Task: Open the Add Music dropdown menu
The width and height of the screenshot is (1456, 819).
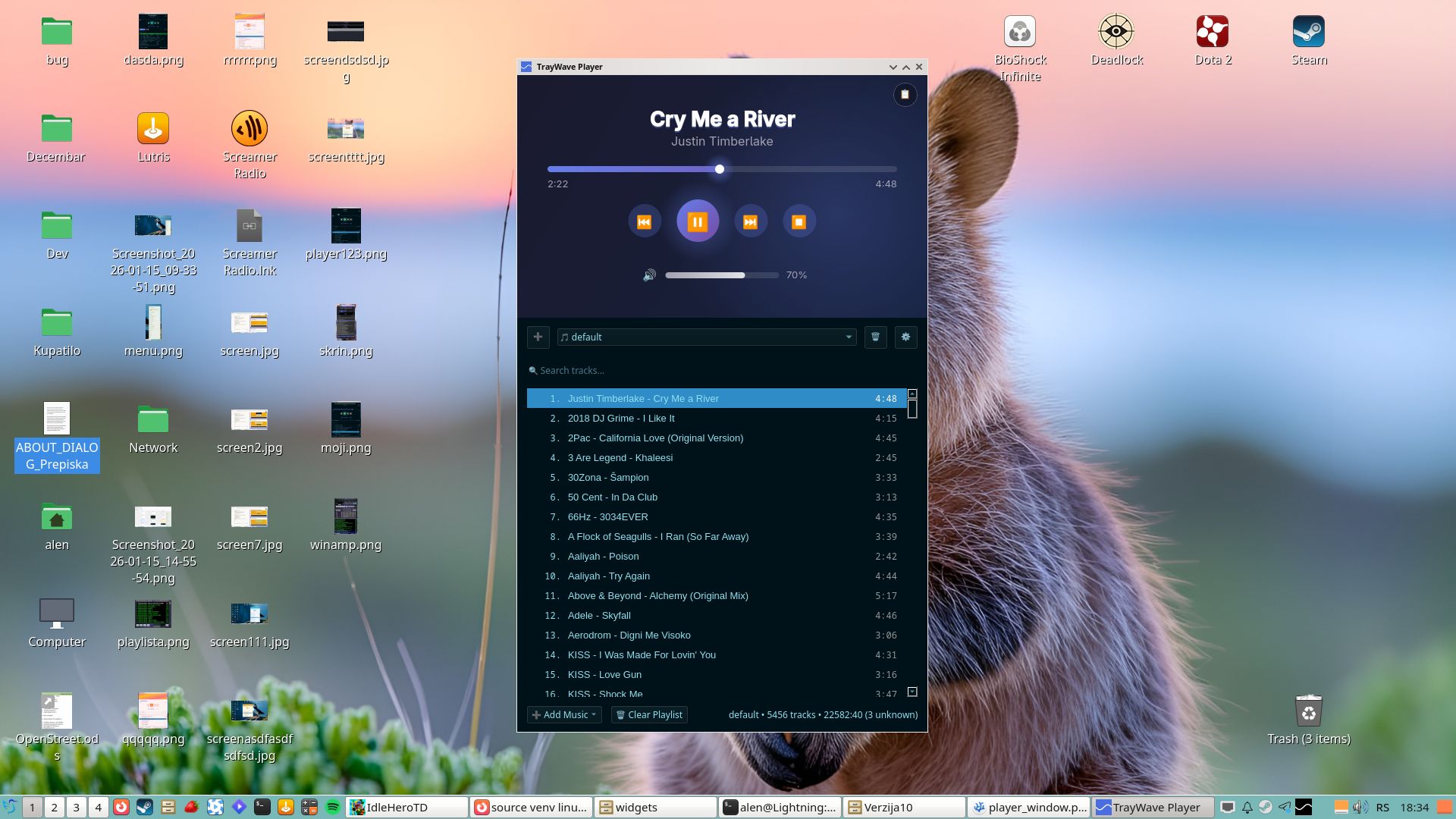Action: (564, 714)
